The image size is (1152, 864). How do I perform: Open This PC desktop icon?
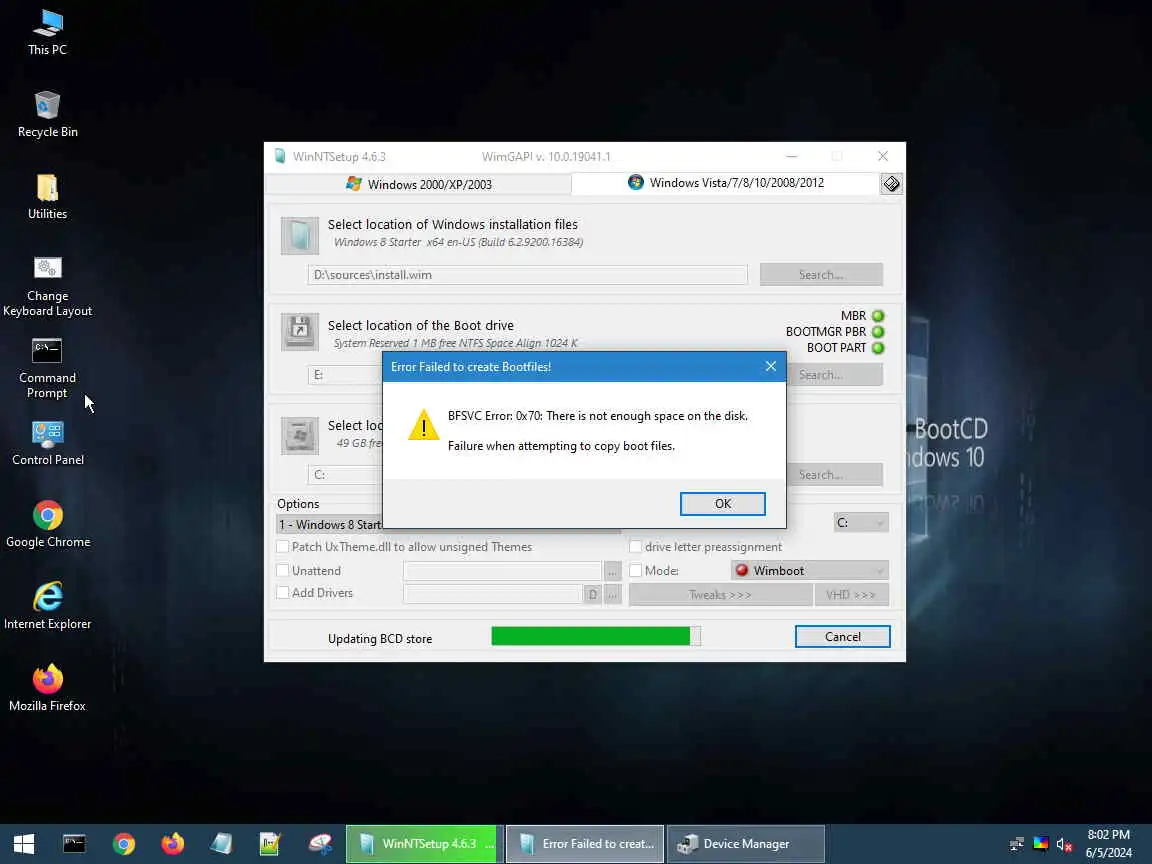47,32
